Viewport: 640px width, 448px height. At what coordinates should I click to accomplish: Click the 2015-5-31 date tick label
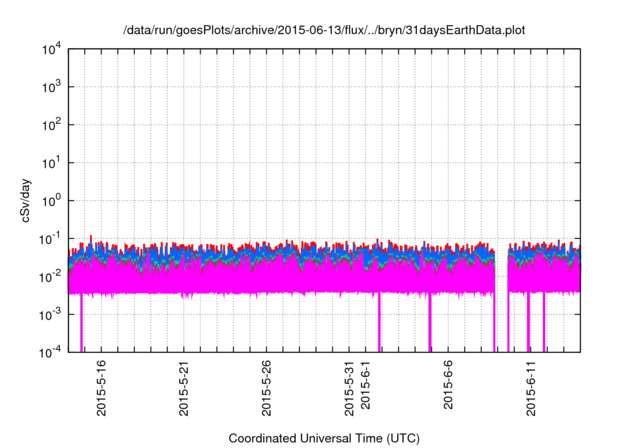pos(349,388)
